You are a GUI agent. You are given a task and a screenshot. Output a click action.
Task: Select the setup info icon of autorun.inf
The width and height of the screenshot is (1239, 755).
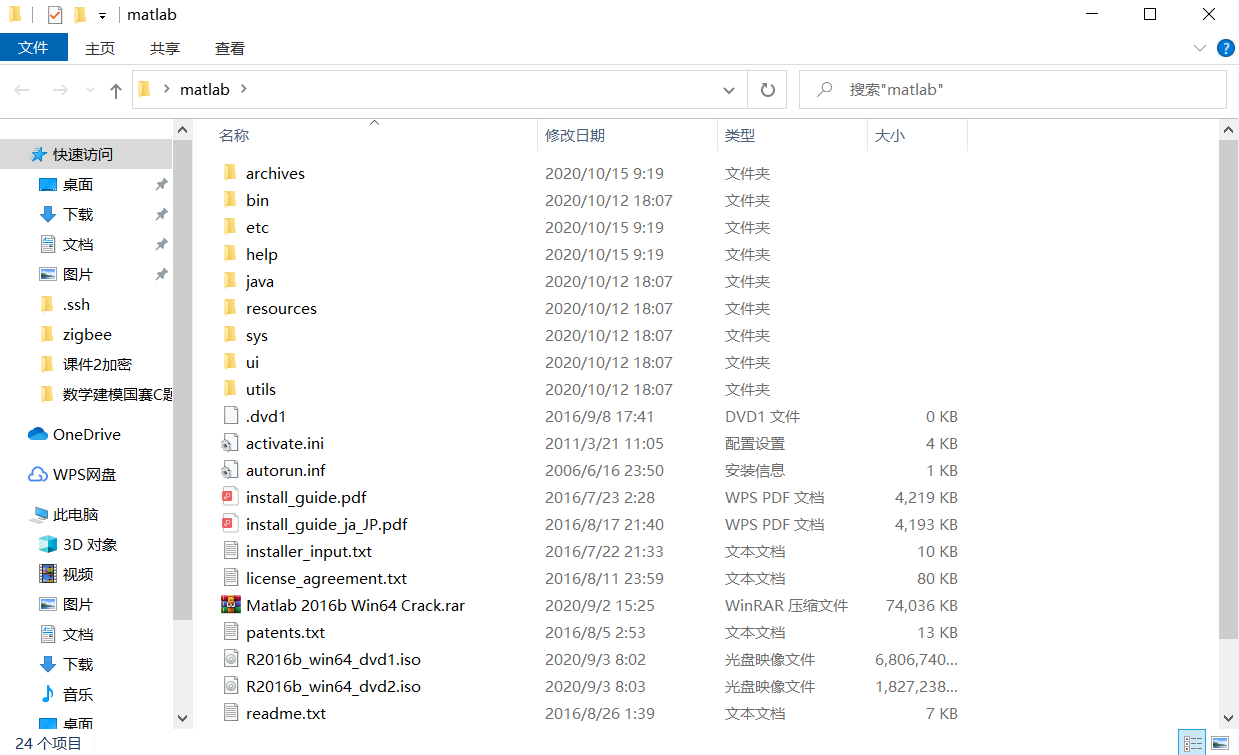(230, 470)
